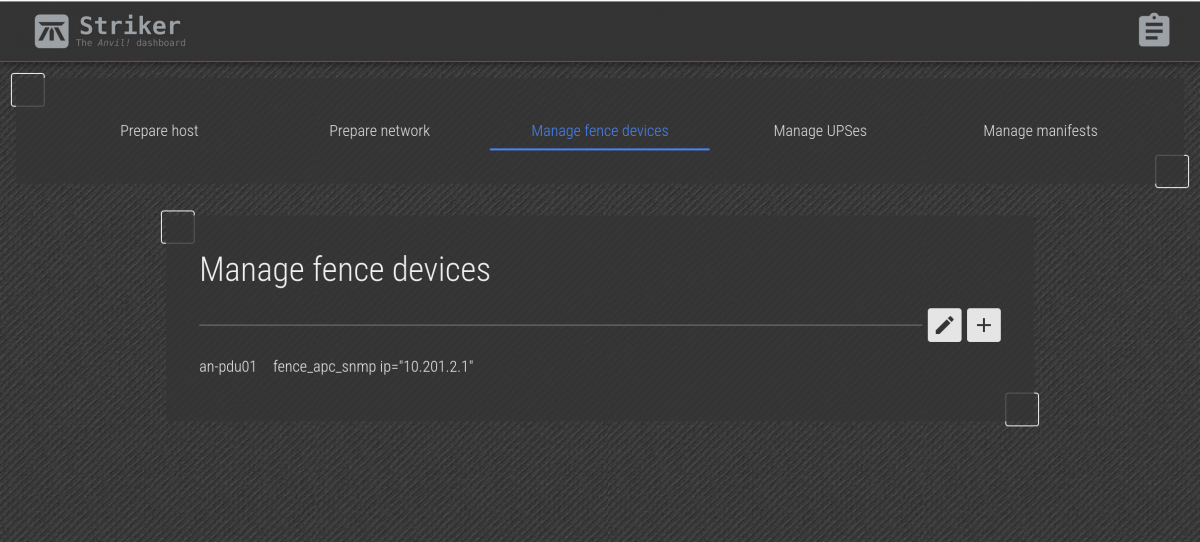The height and width of the screenshot is (542, 1200).
Task: Select the an-pdu01 fence device entry
Action: [x=228, y=367]
